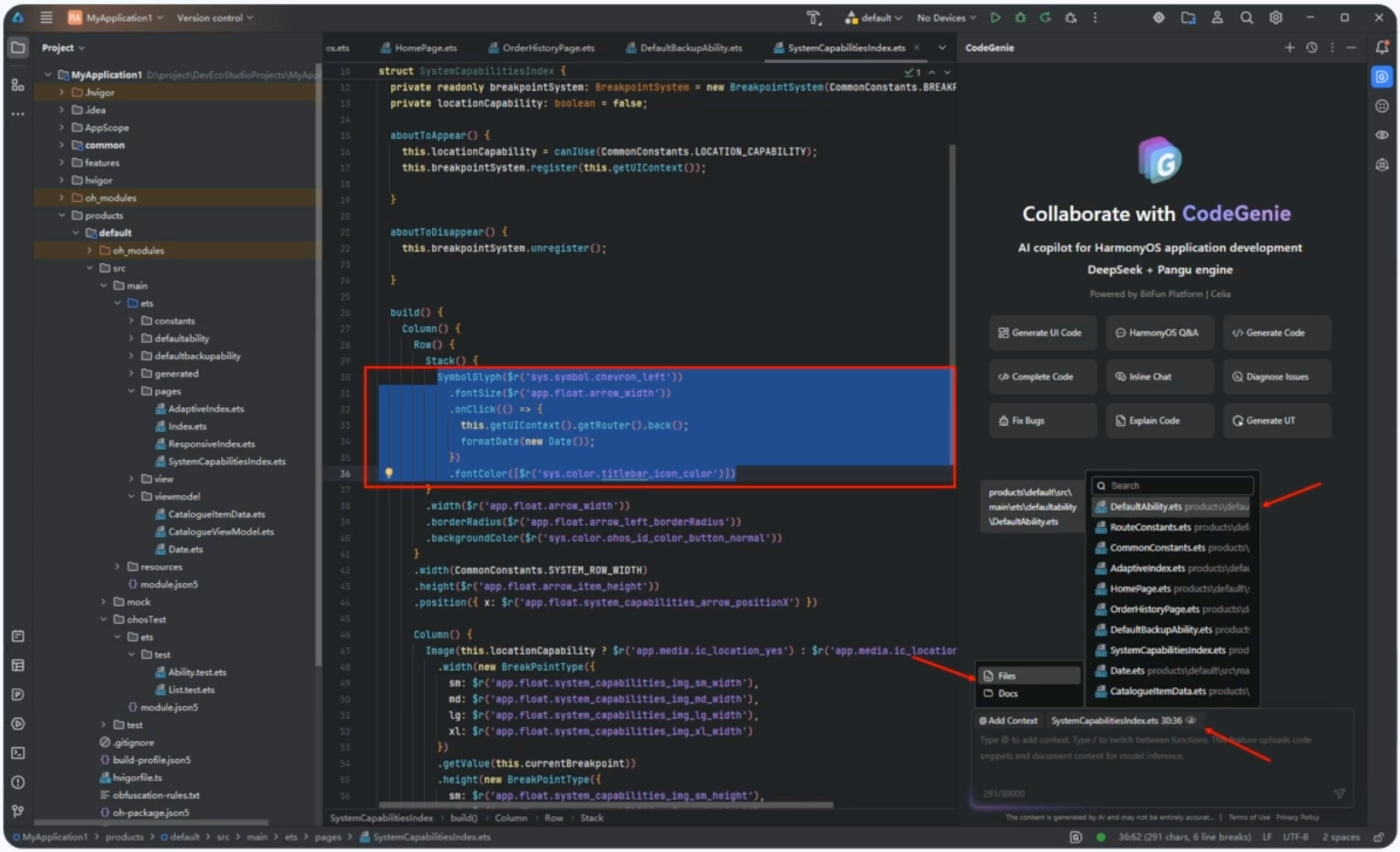Click the Project tool window folder icon

pos(18,48)
